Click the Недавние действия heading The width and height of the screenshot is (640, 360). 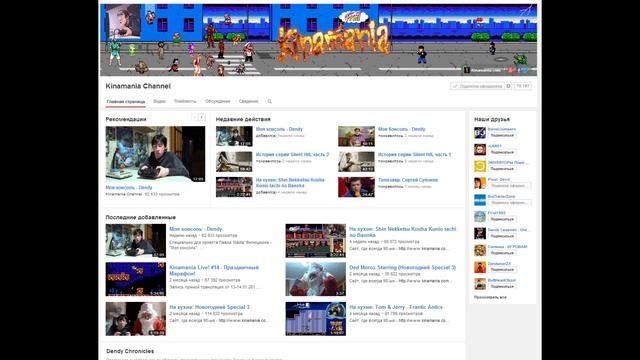pyautogui.click(x=243, y=119)
